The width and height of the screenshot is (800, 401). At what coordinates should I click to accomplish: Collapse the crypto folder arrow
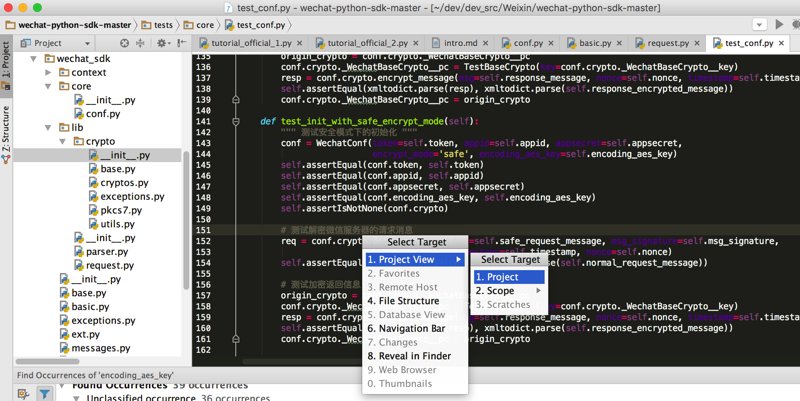coord(62,141)
